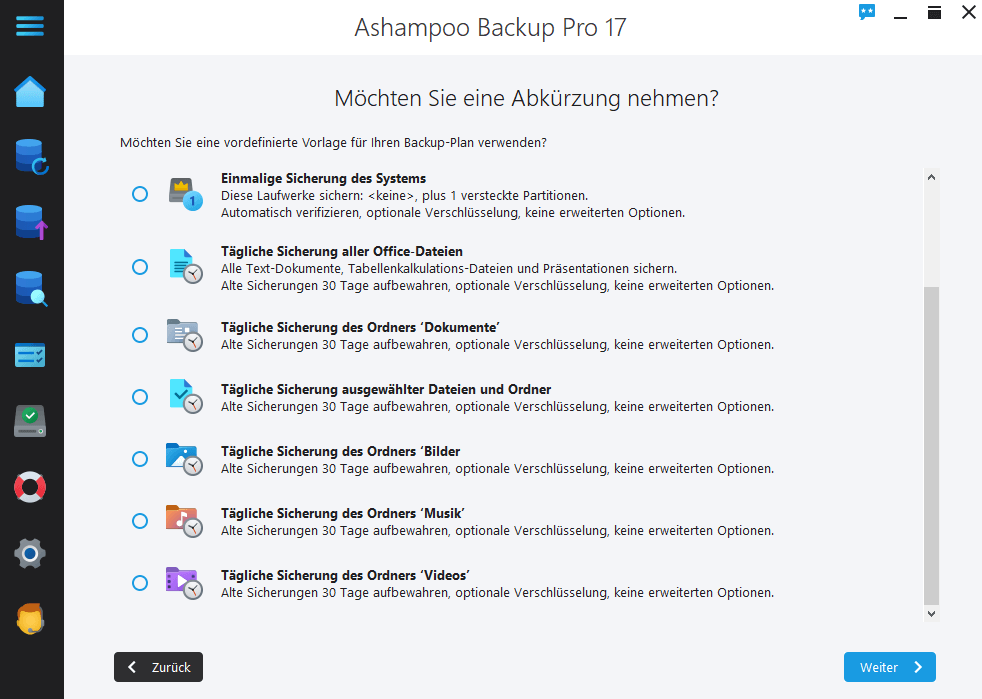Open settings using the gear icon
The width and height of the screenshot is (982, 699).
31,553
